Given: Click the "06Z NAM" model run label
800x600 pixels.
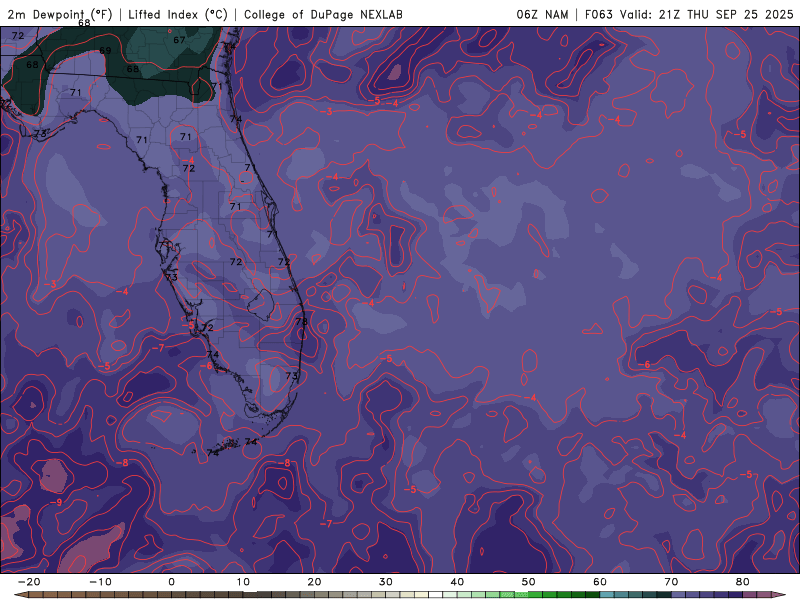Looking at the screenshot, I should coord(542,14).
